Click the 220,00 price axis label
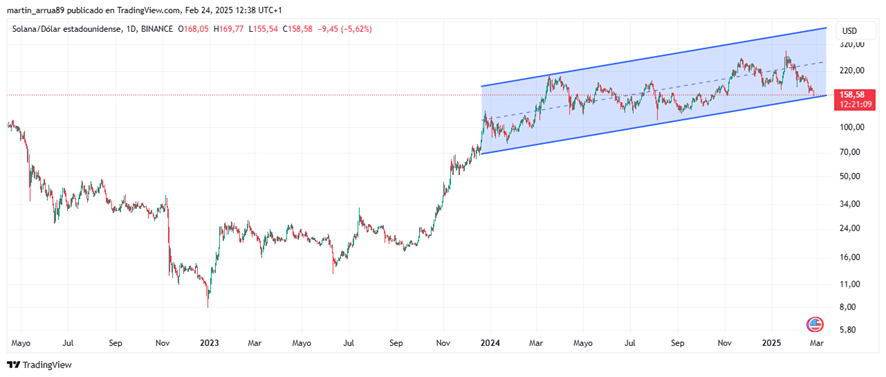The image size is (886, 377). click(x=853, y=71)
